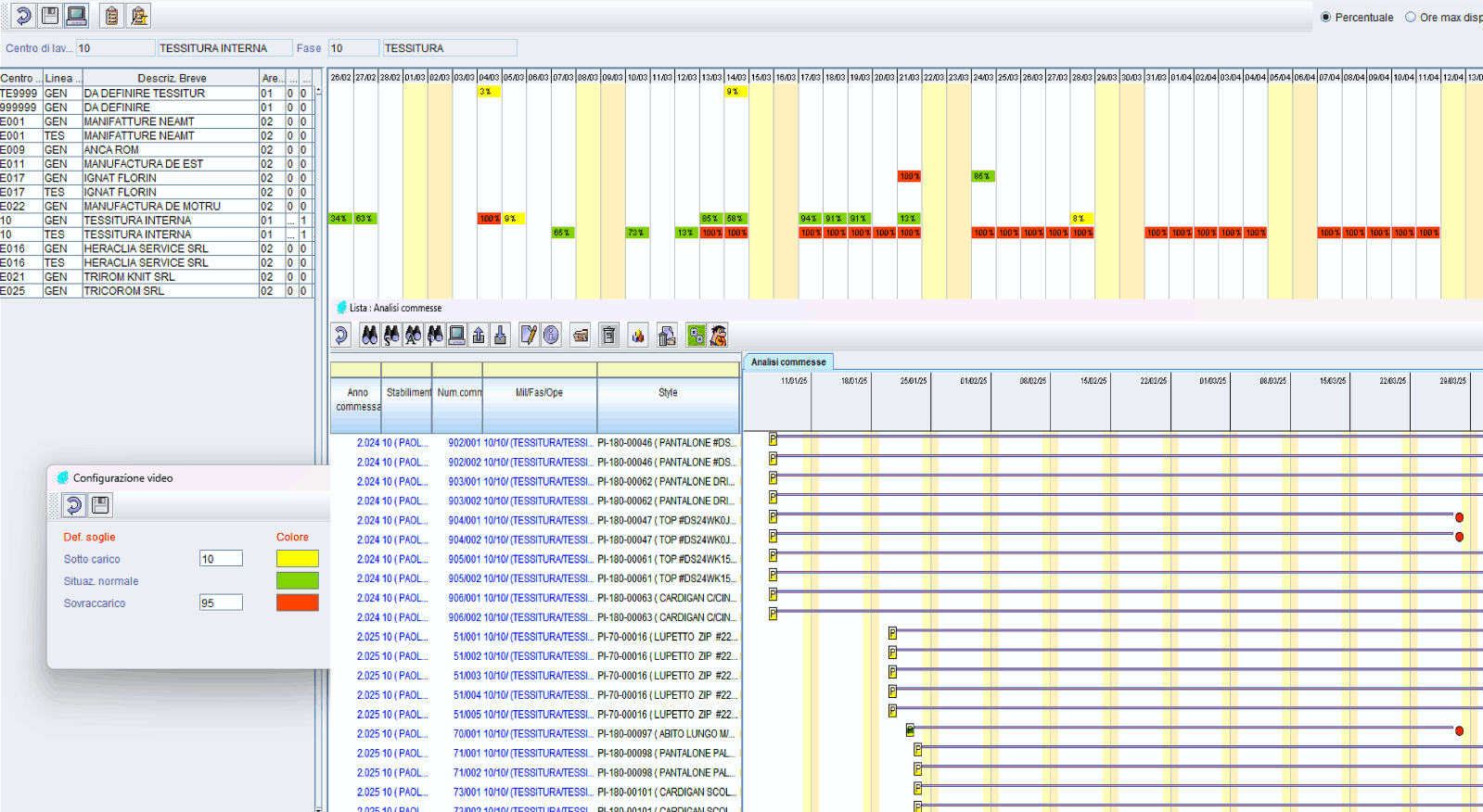Click the Descriz. Breve column header
Viewport: 1483px width, 812px height.
coord(171,78)
